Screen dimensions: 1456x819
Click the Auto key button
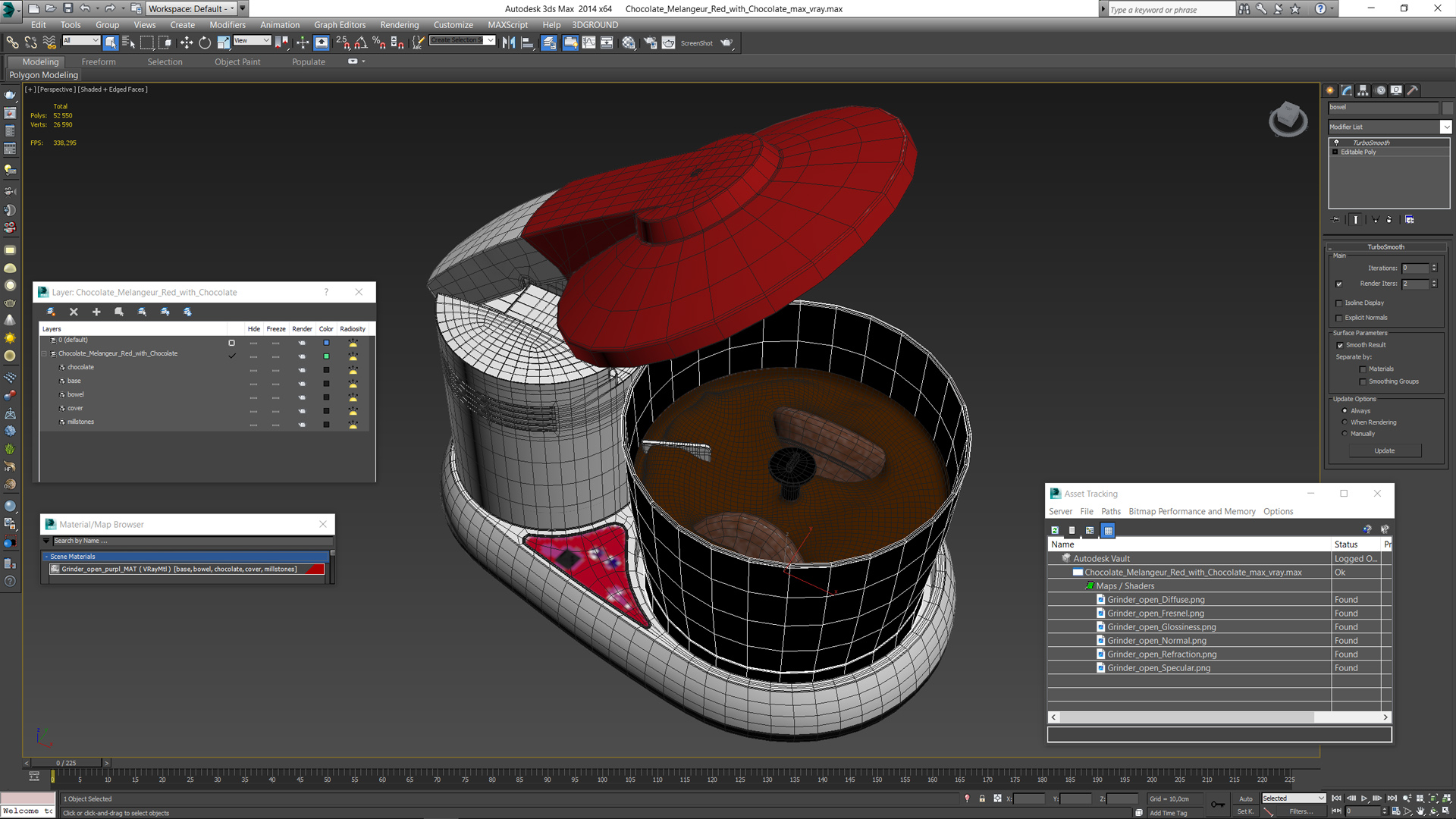point(1246,799)
